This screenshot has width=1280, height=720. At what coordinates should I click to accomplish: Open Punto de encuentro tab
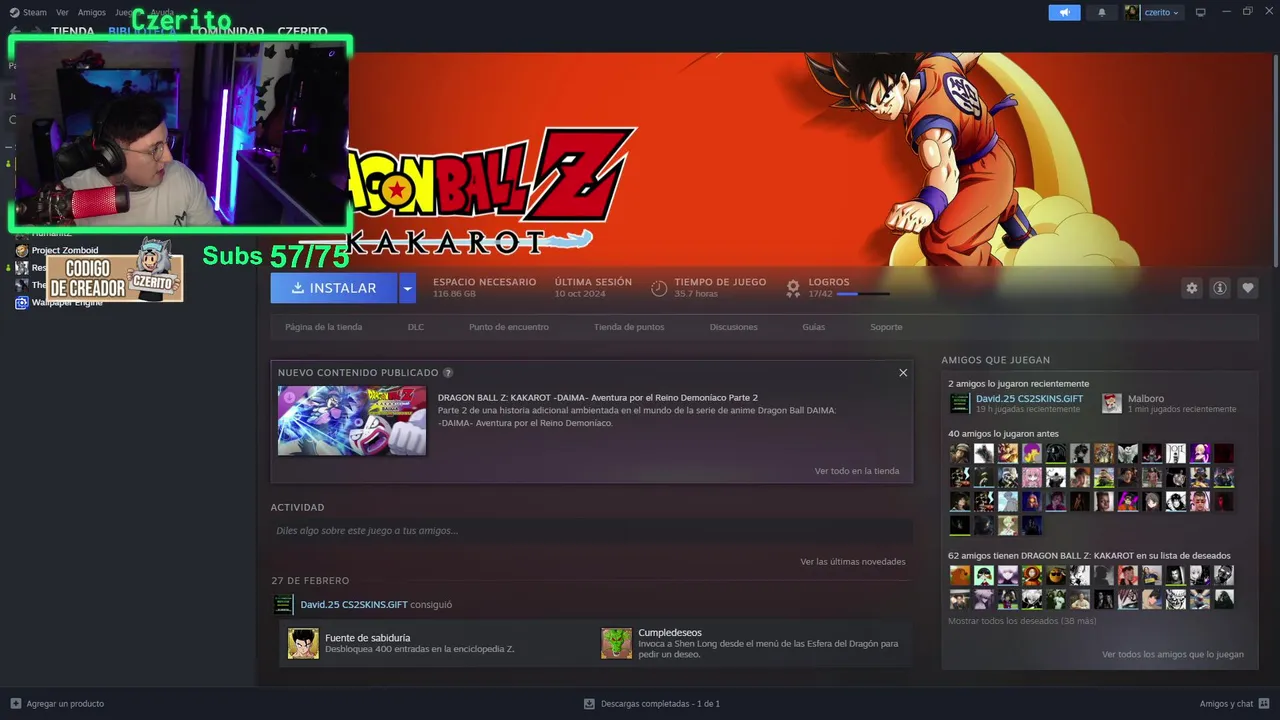(x=509, y=327)
